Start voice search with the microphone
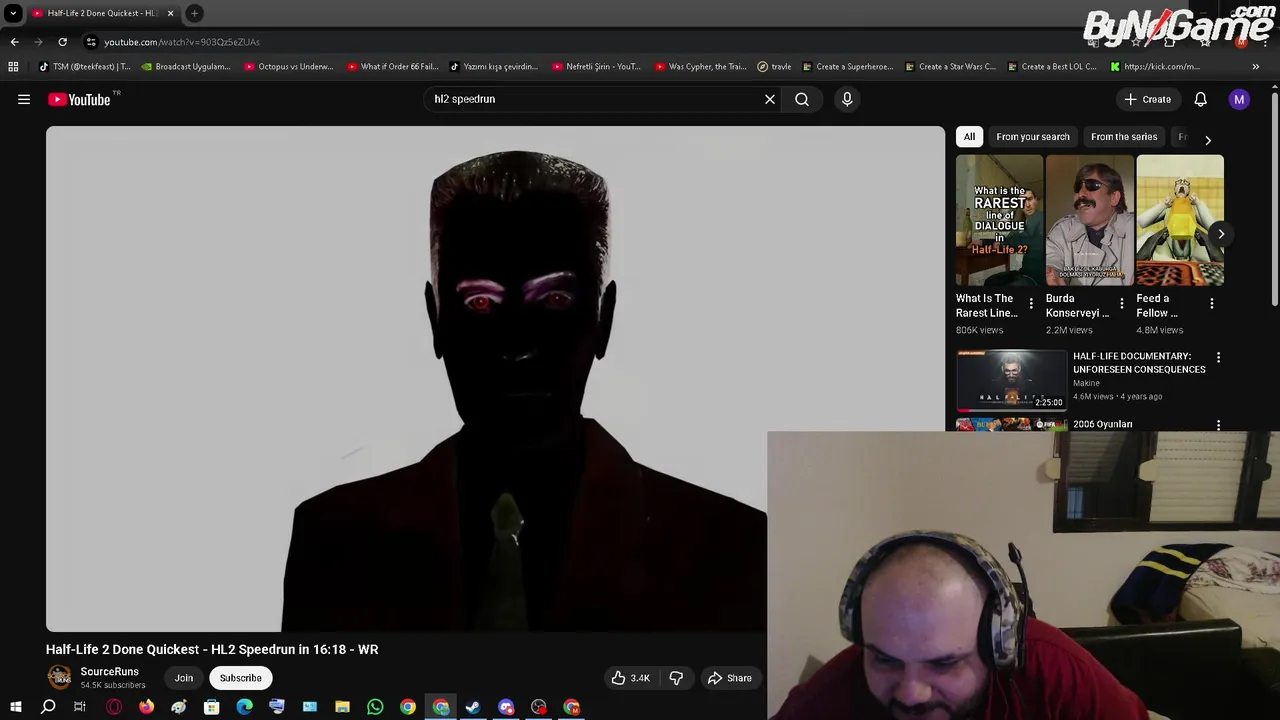The height and width of the screenshot is (720, 1280). point(847,99)
